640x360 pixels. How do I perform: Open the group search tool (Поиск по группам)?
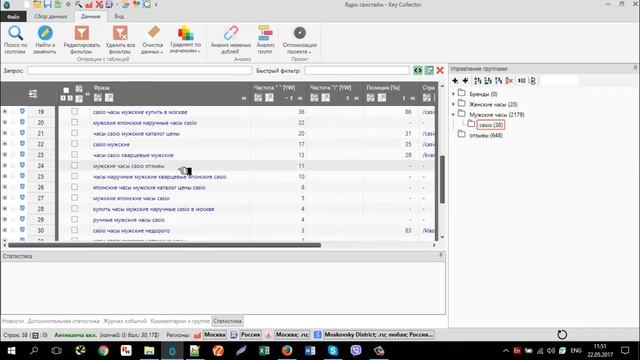coord(16,40)
